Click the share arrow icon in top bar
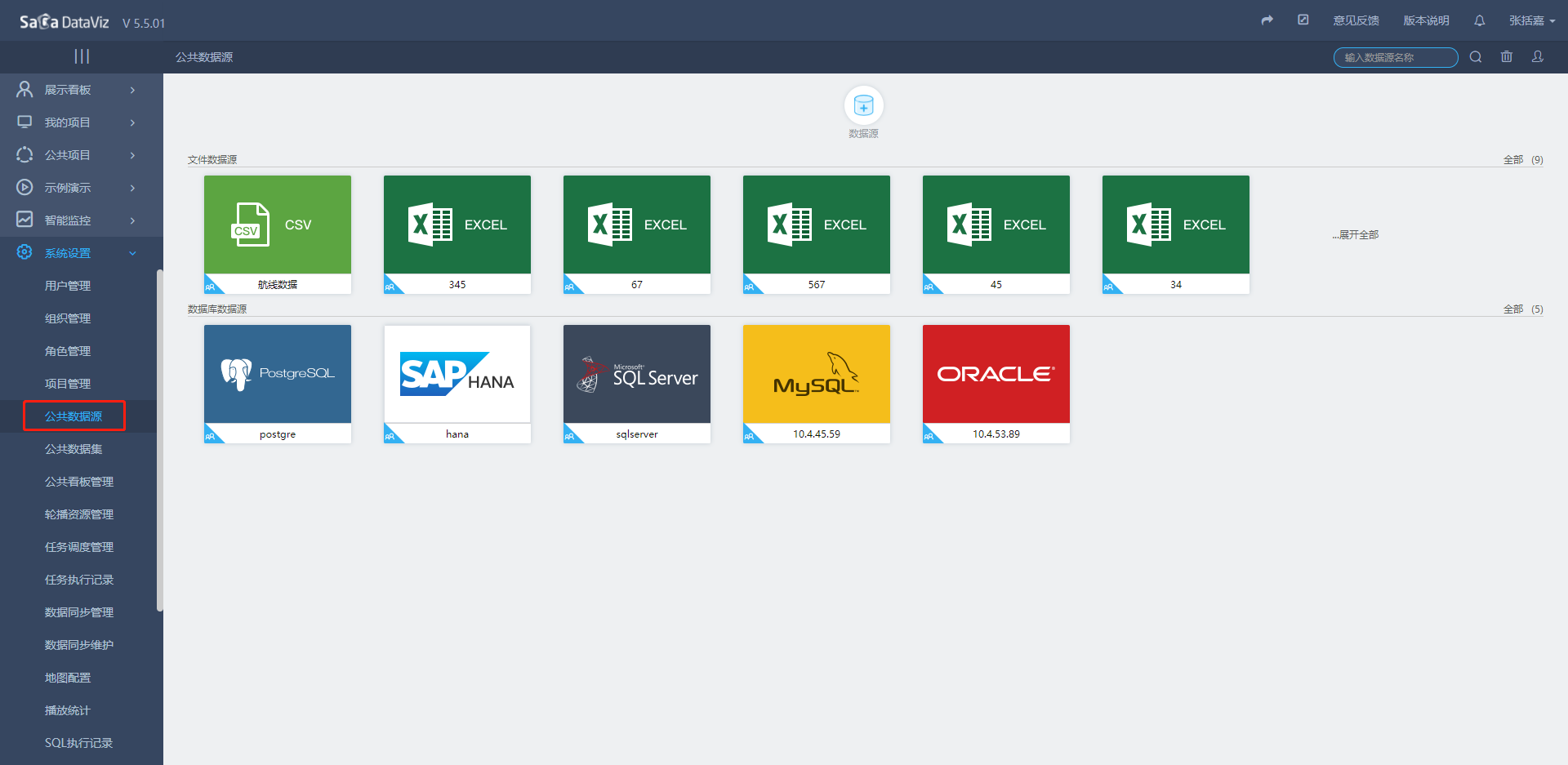Viewport: 1568px width, 765px height. (x=1267, y=20)
